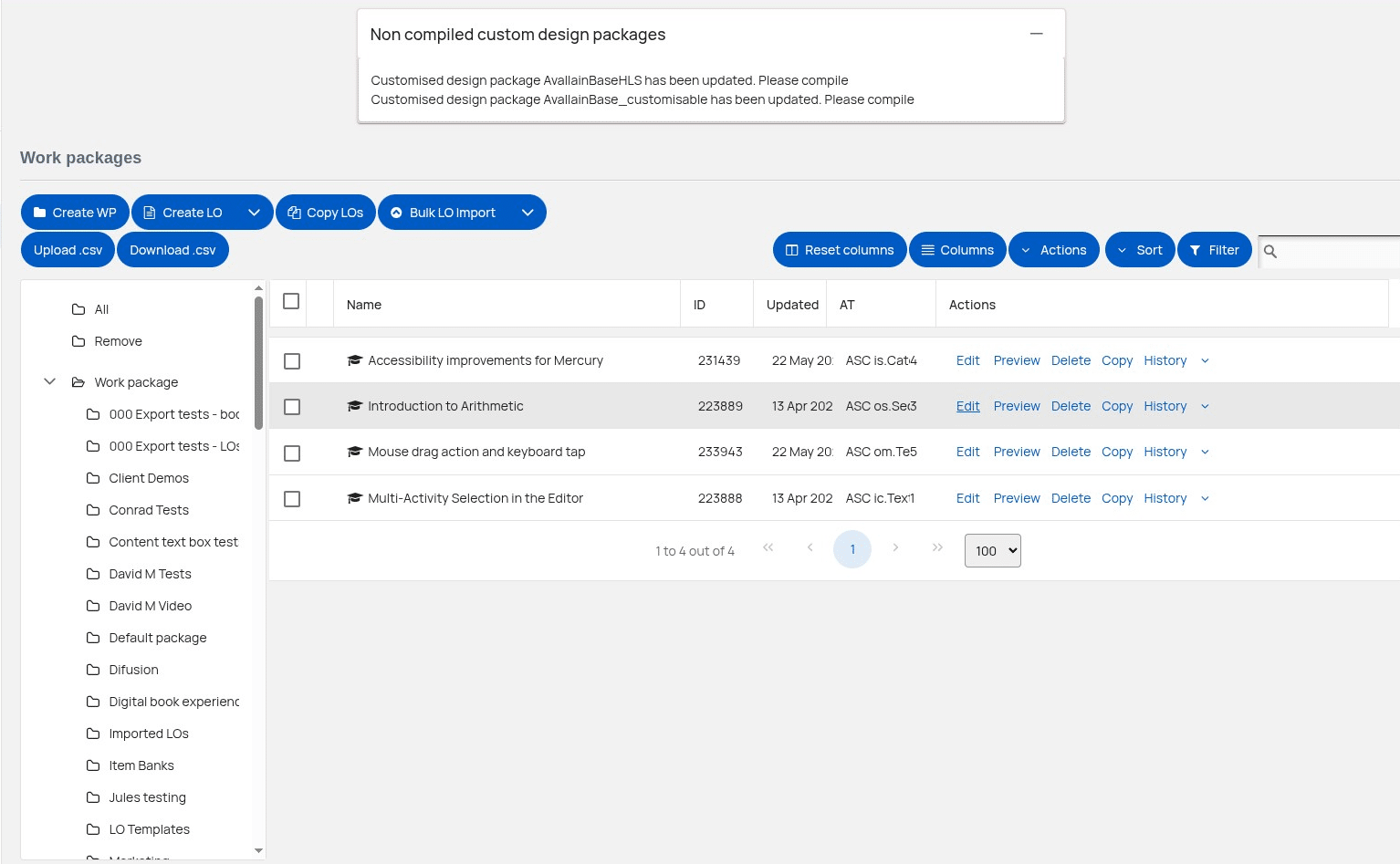
Task: Open the page size 100 dropdown
Action: coord(993,551)
